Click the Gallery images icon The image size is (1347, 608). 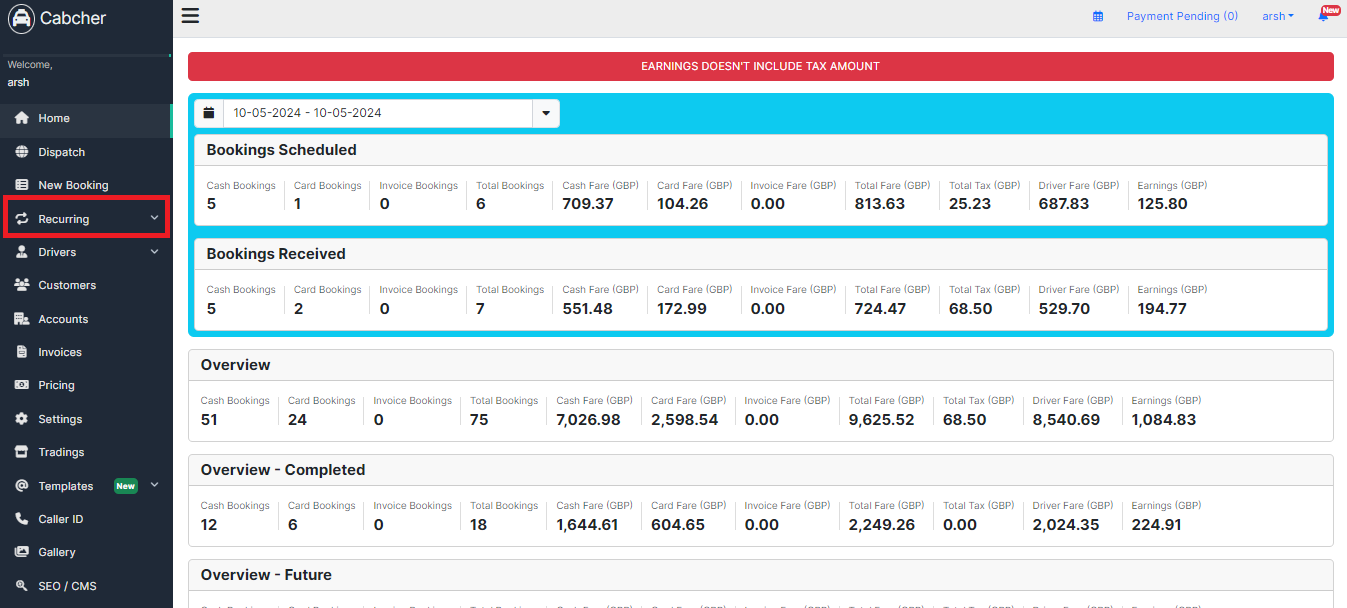click(21, 552)
